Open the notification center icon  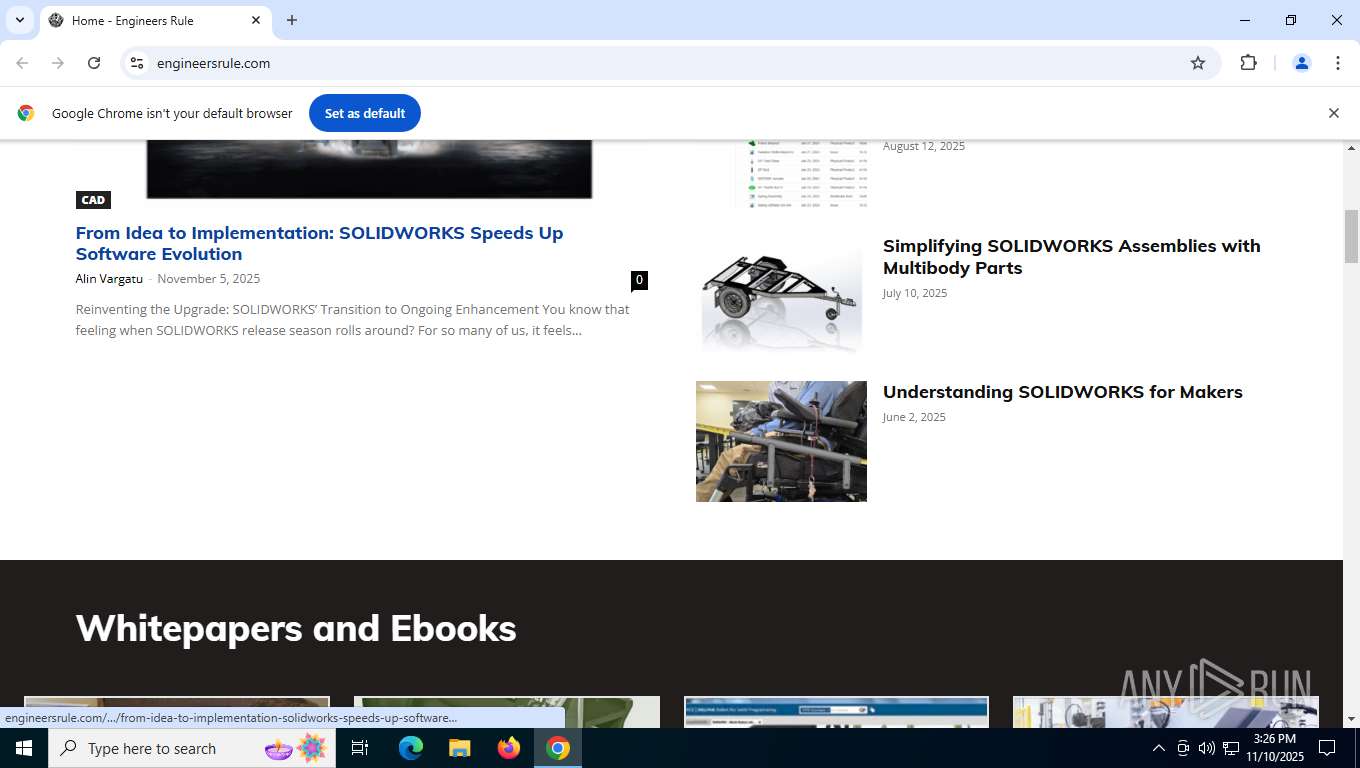(x=1327, y=748)
